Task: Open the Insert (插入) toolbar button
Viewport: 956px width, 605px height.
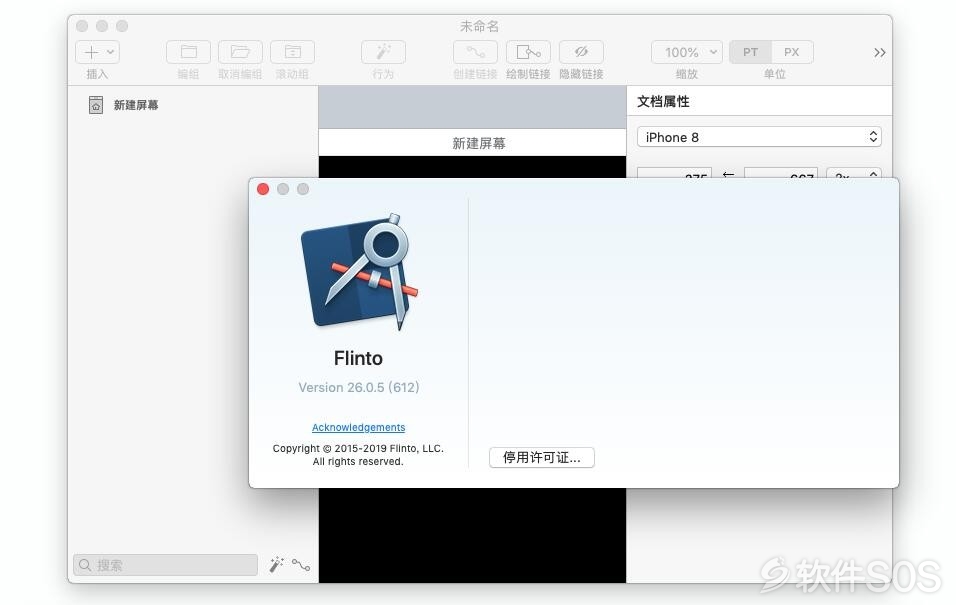Action: tap(98, 52)
